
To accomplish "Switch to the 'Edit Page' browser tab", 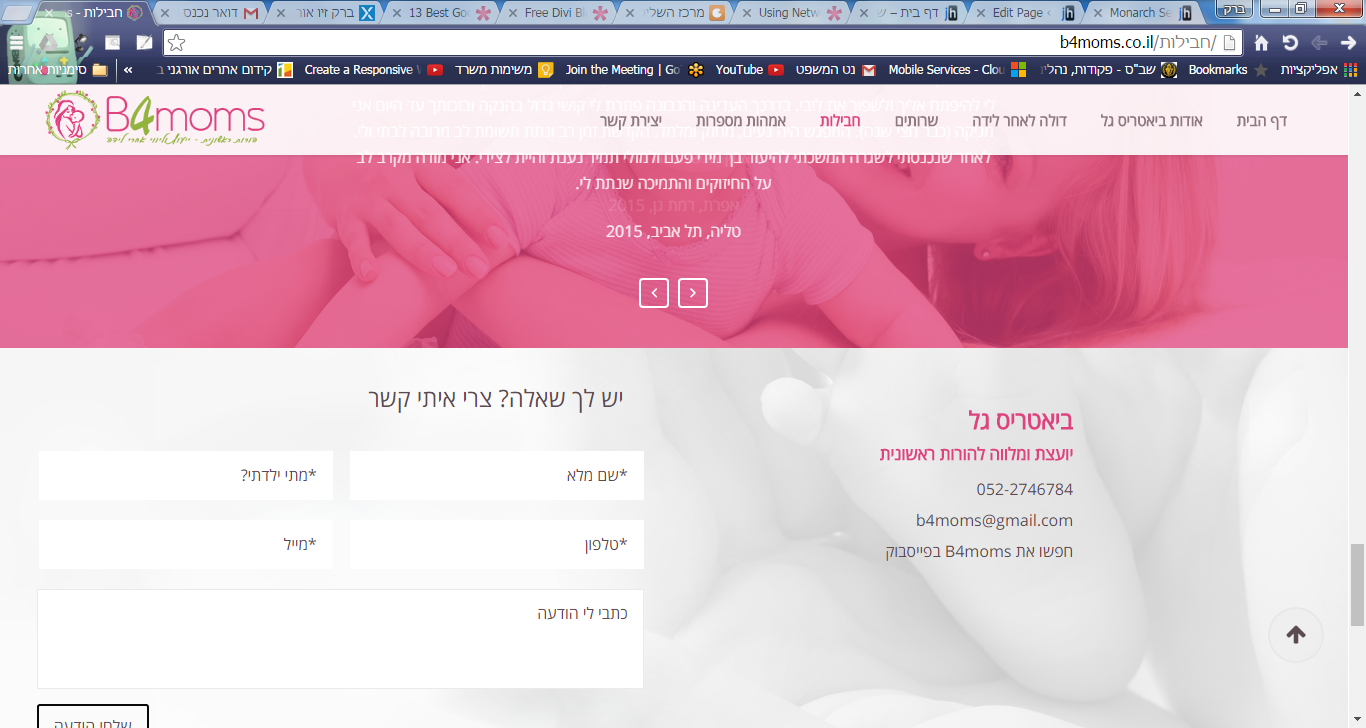I will tap(1016, 14).
